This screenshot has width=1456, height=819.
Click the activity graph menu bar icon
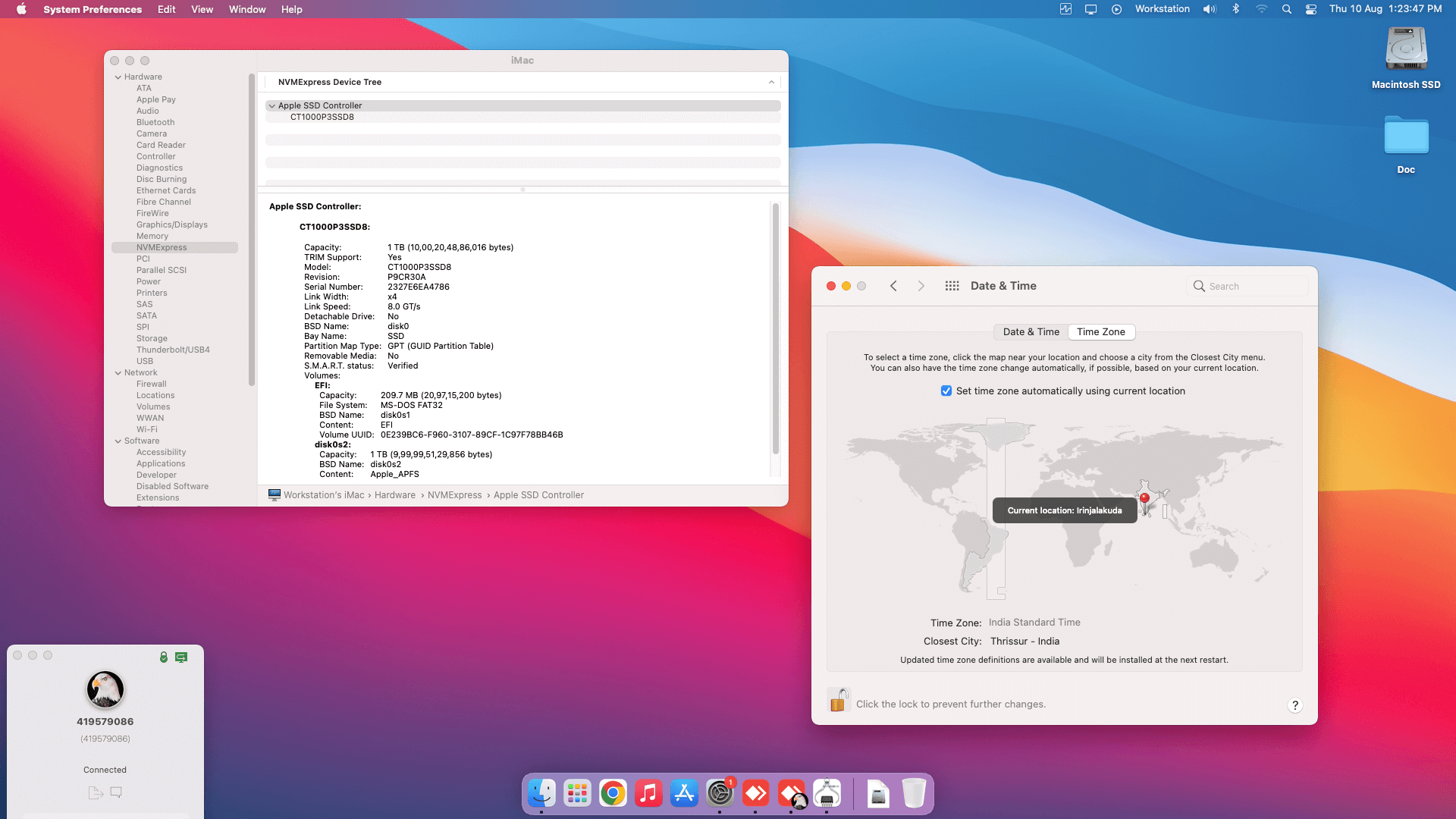(1065, 9)
